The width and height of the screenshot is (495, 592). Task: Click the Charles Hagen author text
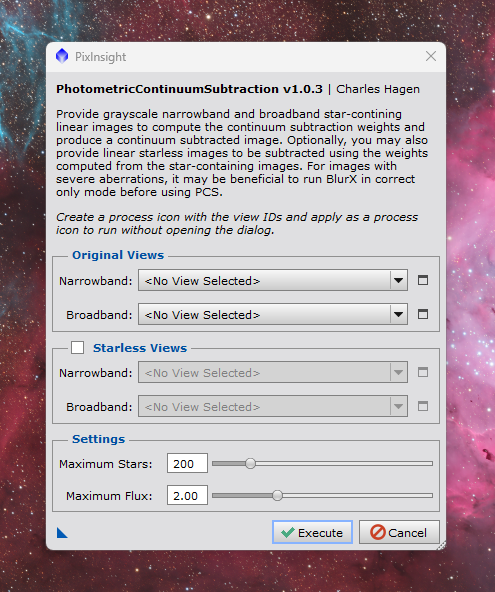click(x=378, y=89)
